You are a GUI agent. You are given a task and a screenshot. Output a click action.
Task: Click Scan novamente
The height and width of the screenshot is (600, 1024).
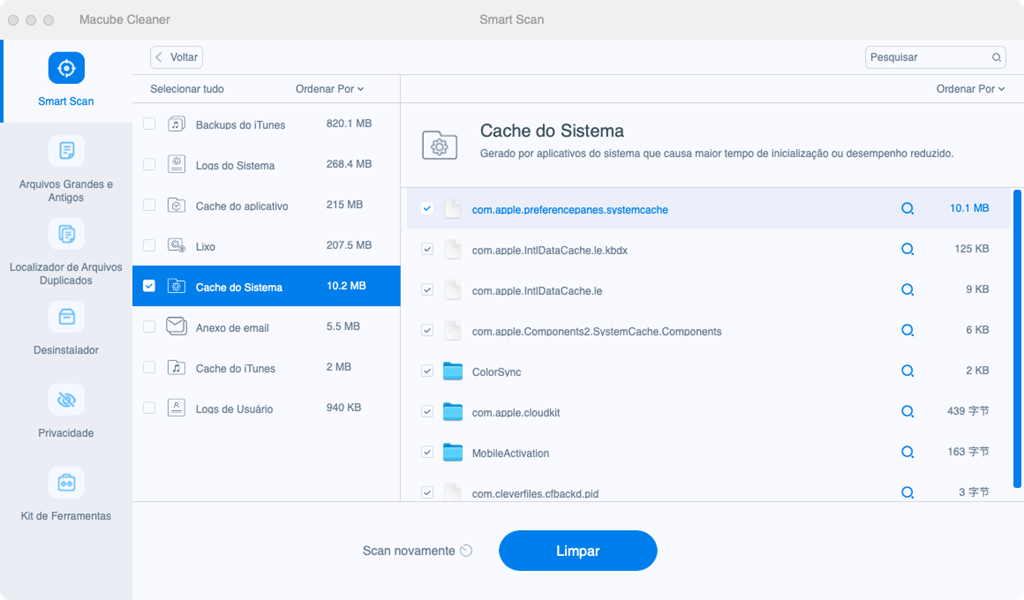point(417,550)
